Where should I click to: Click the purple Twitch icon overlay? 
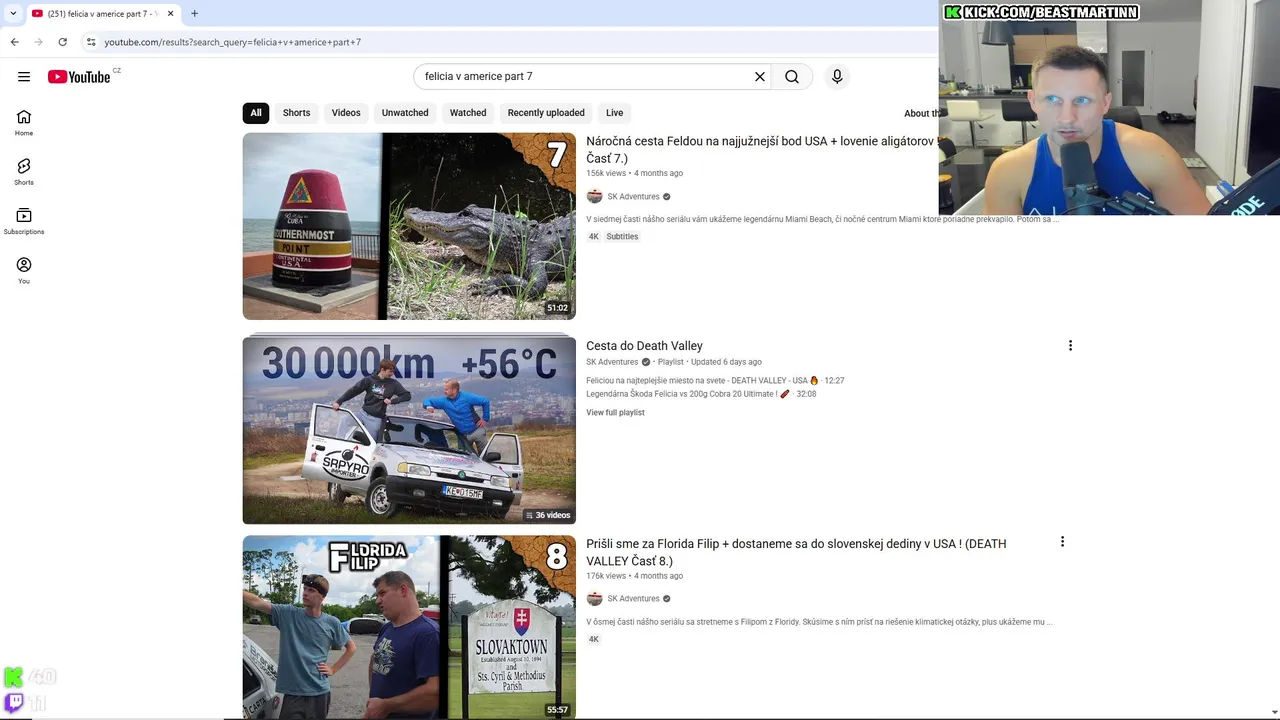[14, 703]
